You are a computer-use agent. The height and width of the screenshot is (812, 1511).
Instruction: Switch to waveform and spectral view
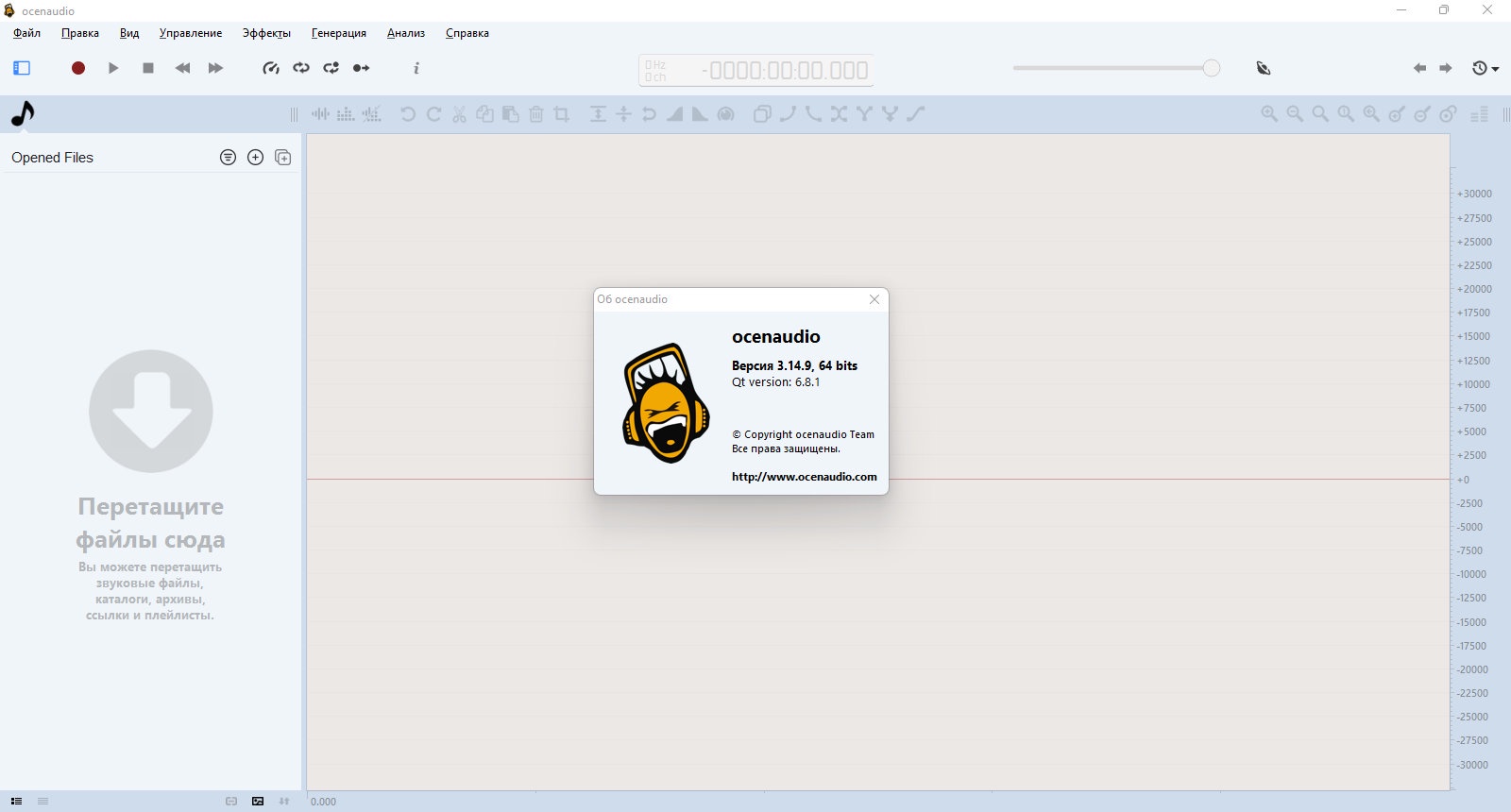tap(372, 114)
